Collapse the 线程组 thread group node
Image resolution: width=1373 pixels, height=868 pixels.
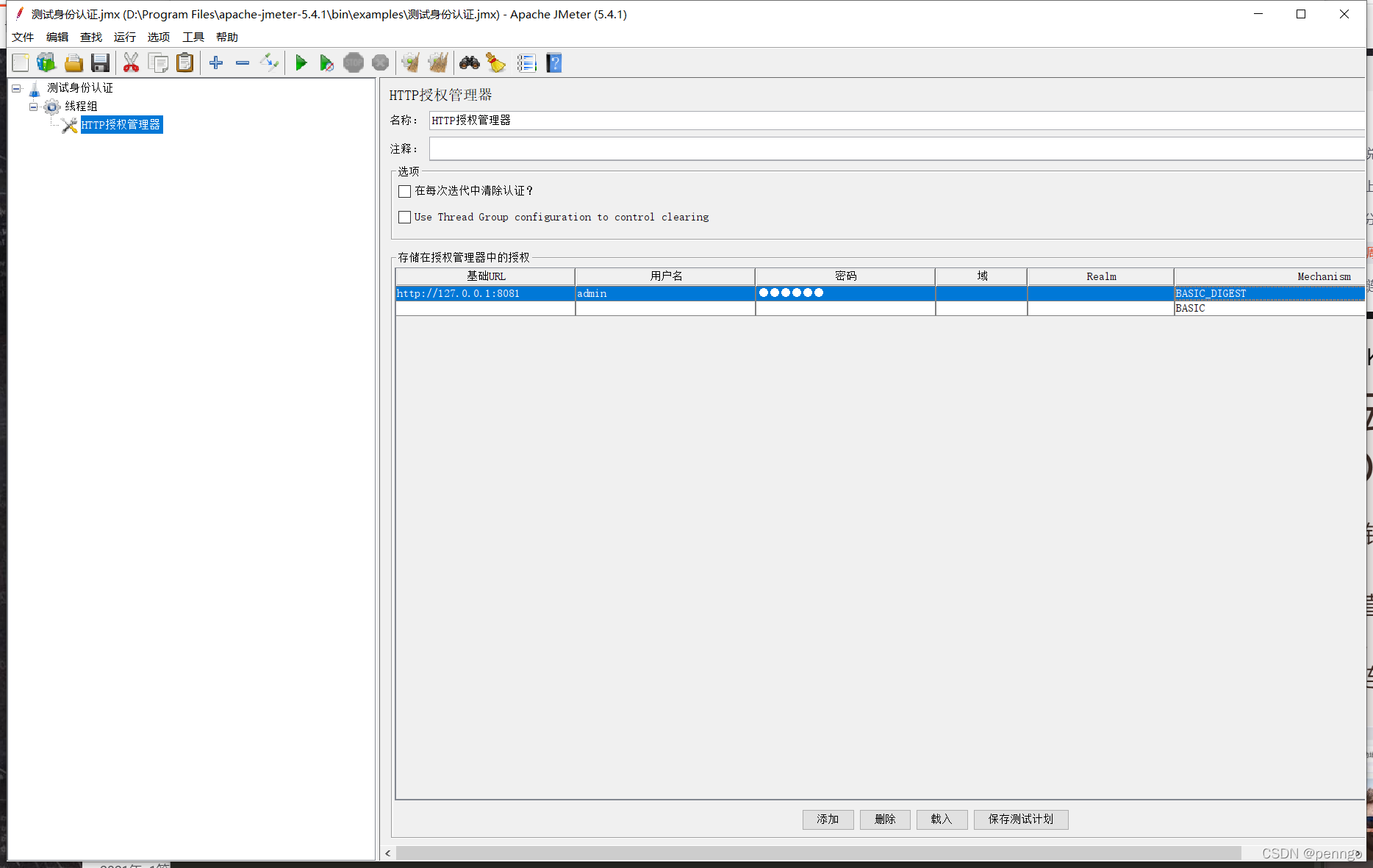click(x=33, y=107)
